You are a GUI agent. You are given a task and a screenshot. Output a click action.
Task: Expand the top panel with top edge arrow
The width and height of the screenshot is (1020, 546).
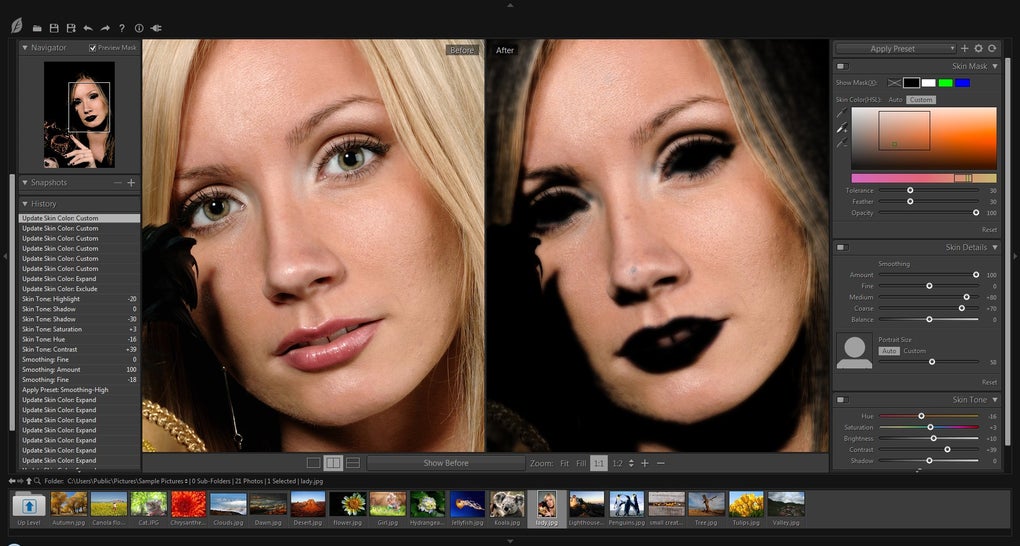click(x=510, y=5)
